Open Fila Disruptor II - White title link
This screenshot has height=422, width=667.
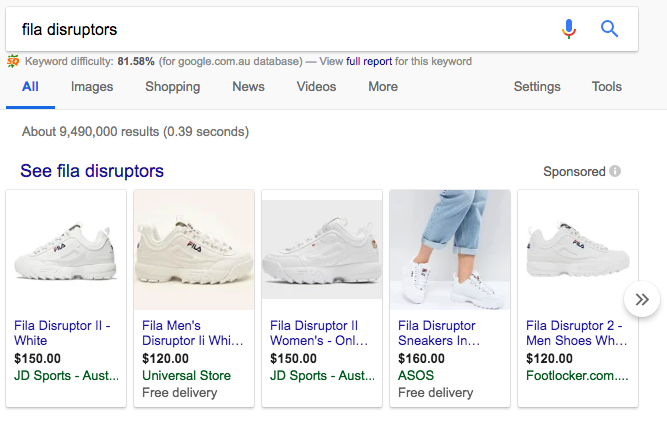[62, 333]
